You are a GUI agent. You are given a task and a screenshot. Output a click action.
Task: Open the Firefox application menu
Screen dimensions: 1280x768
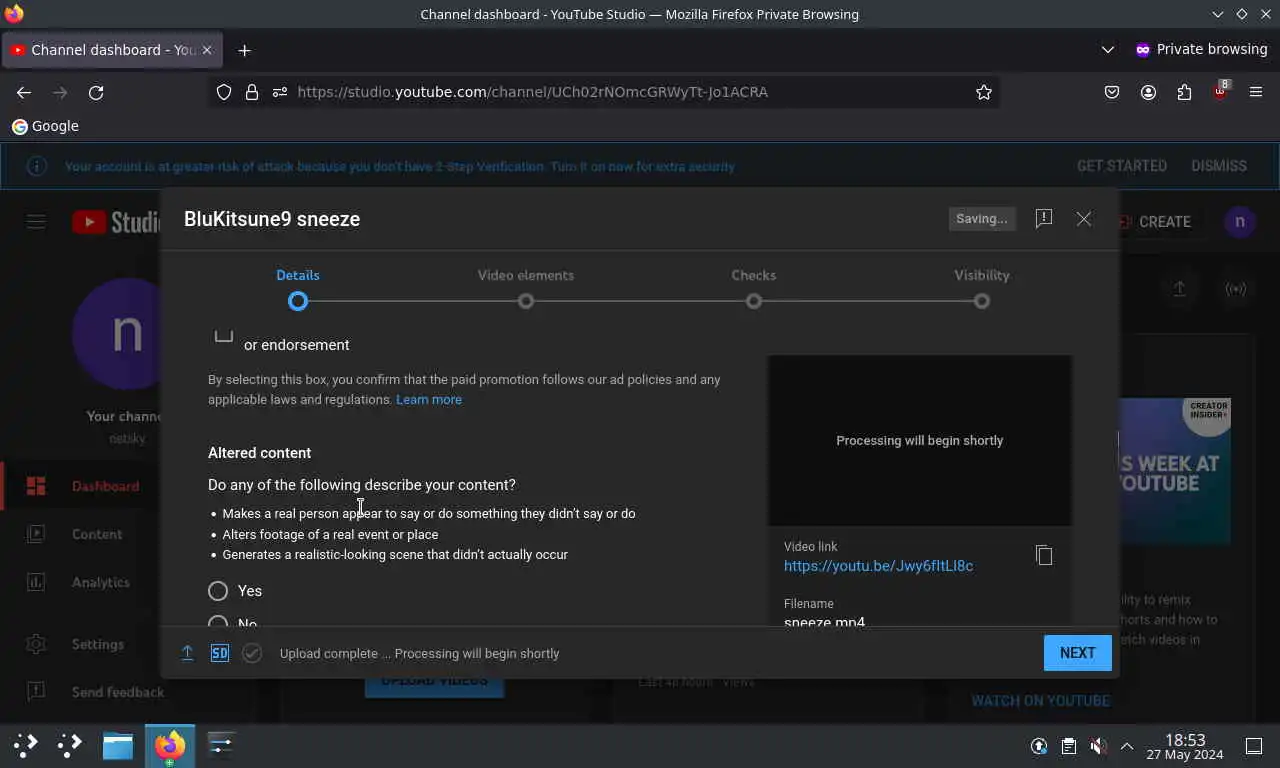click(x=1256, y=92)
